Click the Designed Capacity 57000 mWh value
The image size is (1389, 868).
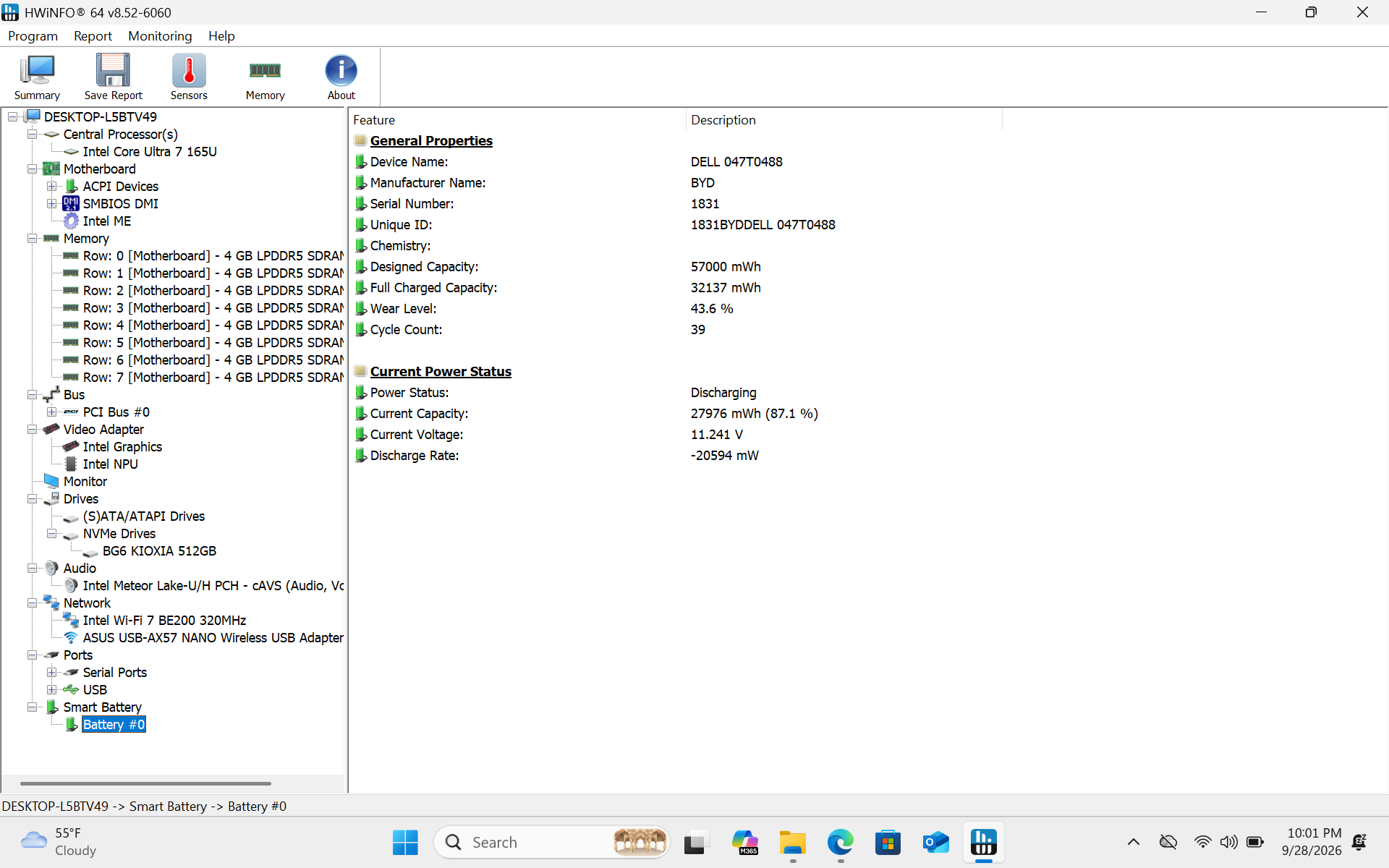[x=726, y=267]
